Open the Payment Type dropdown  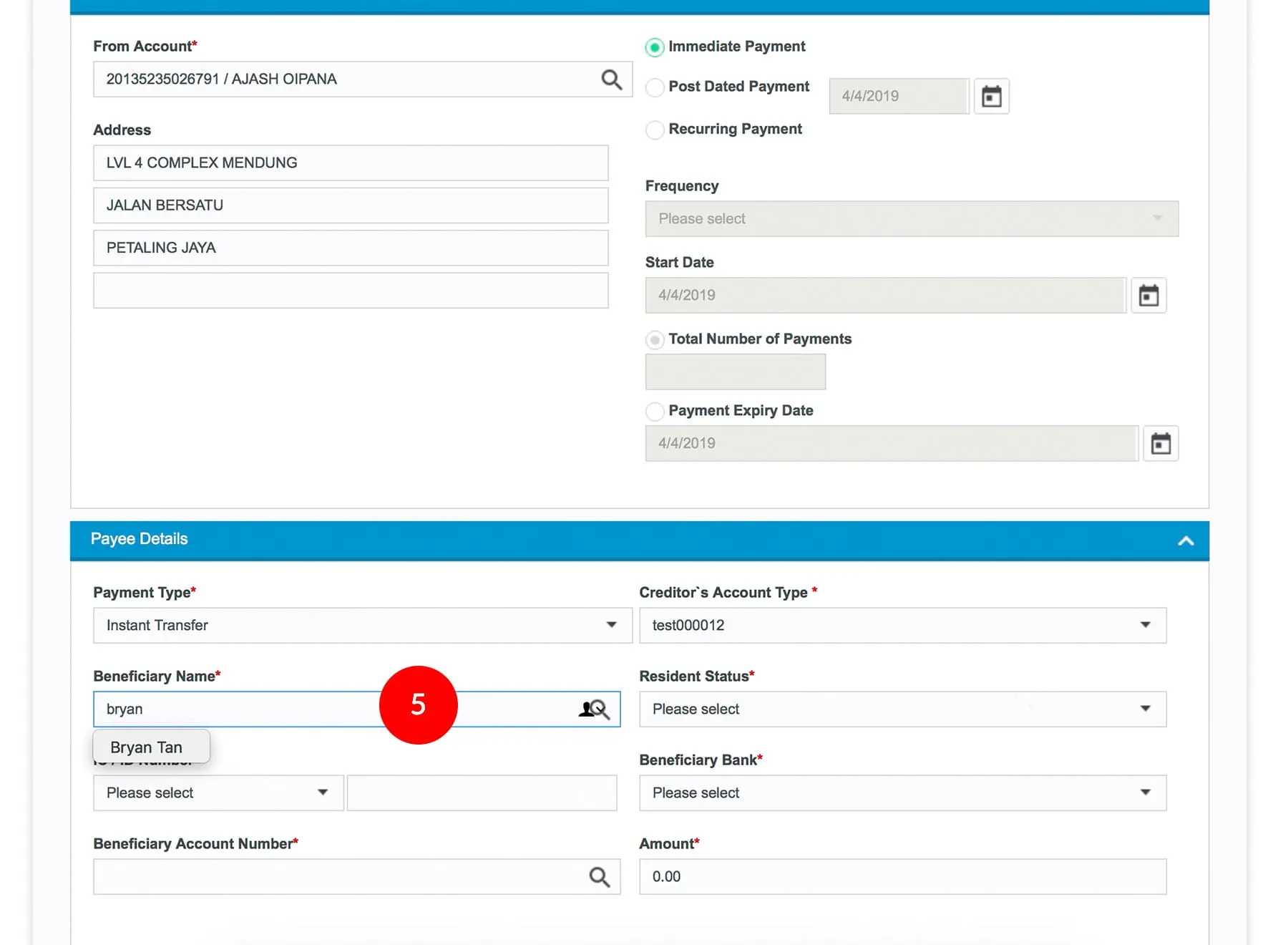point(362,625)
